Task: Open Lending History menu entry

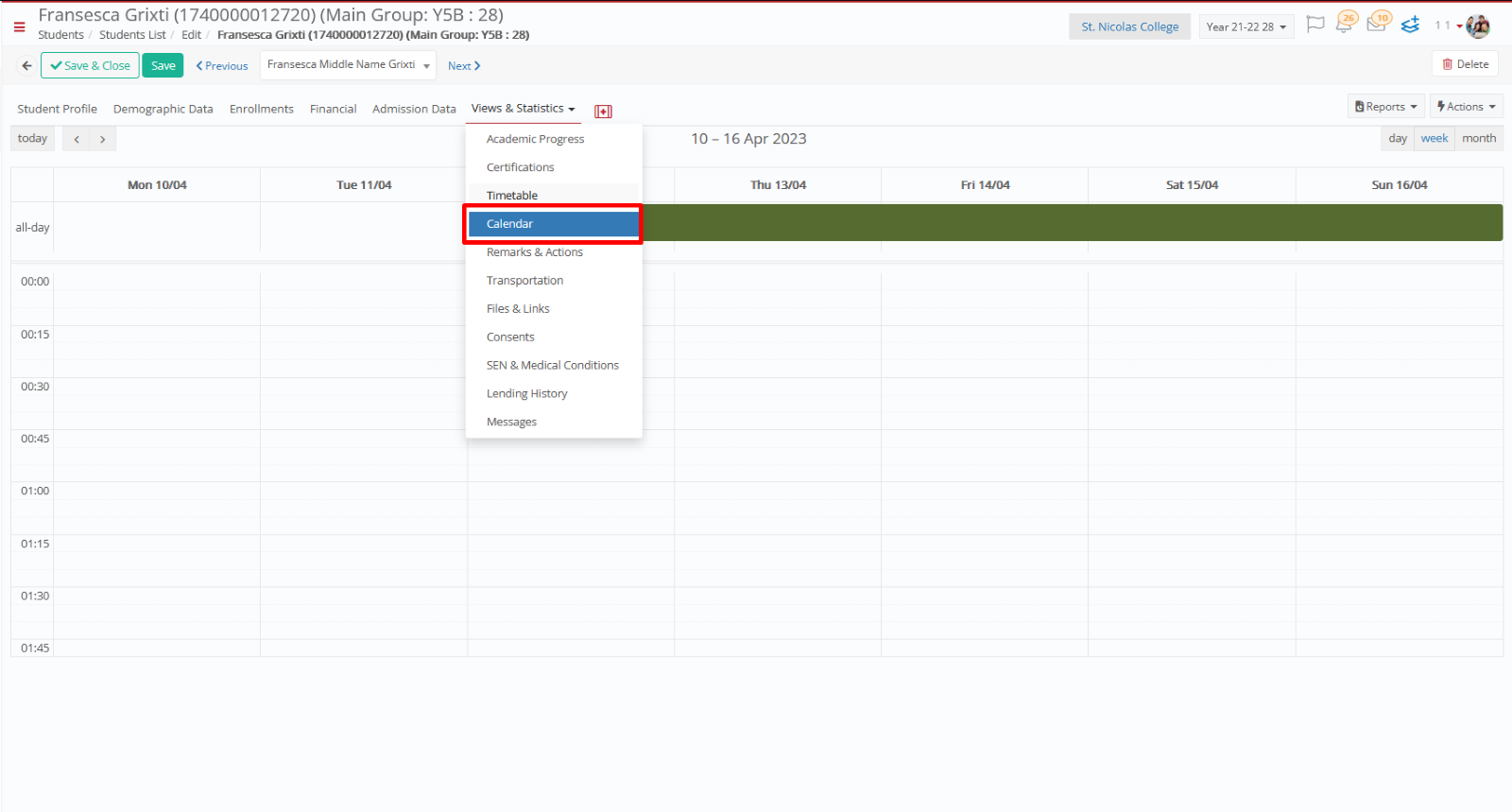Action: pyautogui.click(x=554, y=394)
